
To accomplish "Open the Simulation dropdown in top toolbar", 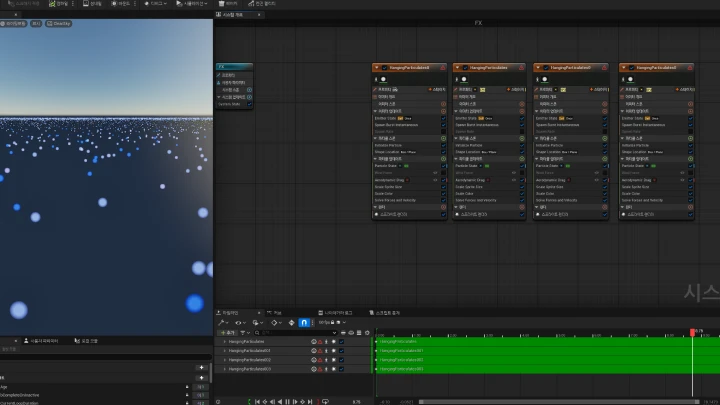I will [x=191, y=4].
